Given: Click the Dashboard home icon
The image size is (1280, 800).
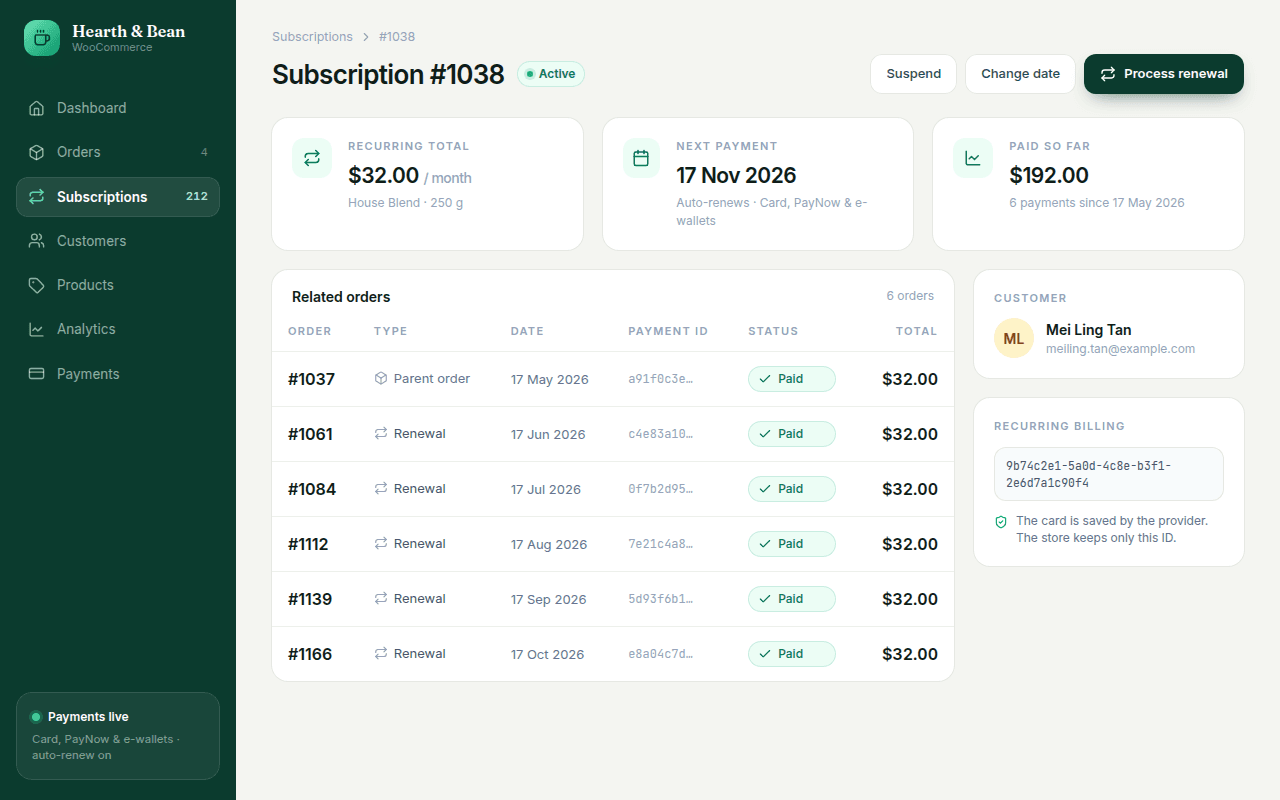Looking at the screenshot, I should 37,108.
